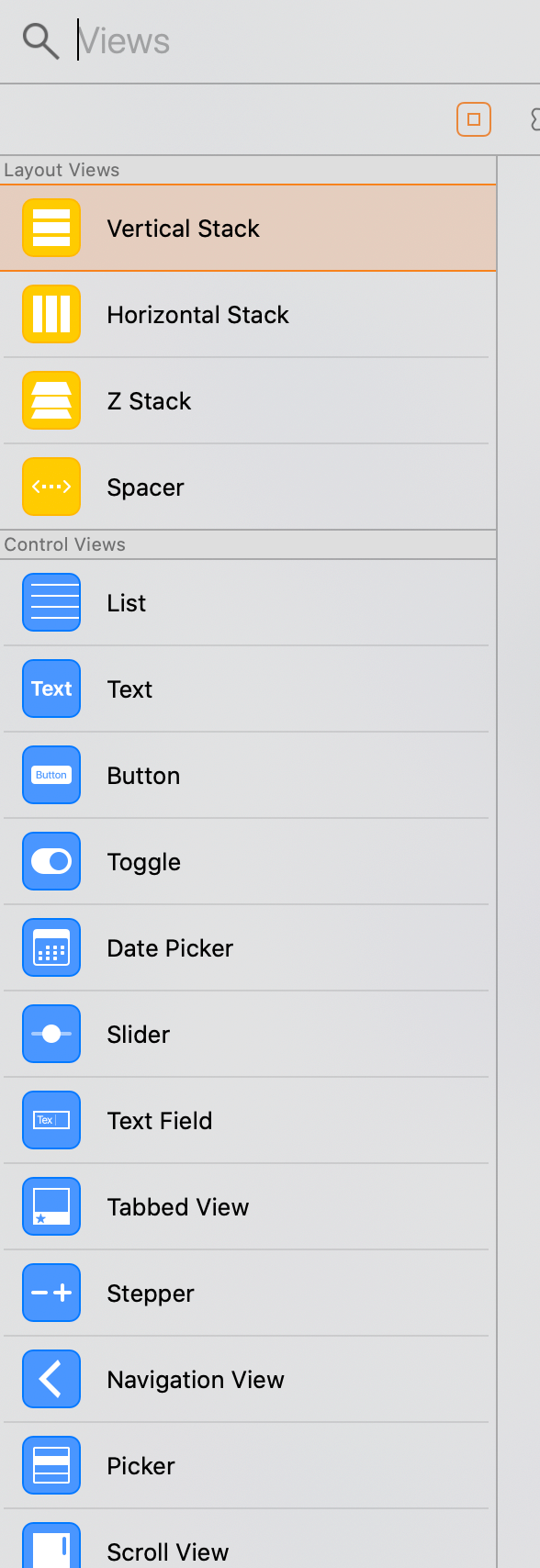The width and height of the screenshot is (540, 1568).
Task: Click the magnifying glass search icon
Action: [x=40, y=41]
